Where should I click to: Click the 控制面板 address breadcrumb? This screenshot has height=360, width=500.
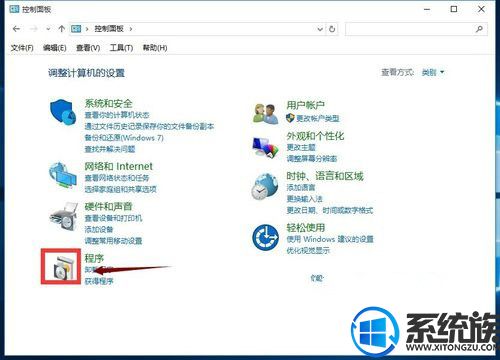click(109, 29)
